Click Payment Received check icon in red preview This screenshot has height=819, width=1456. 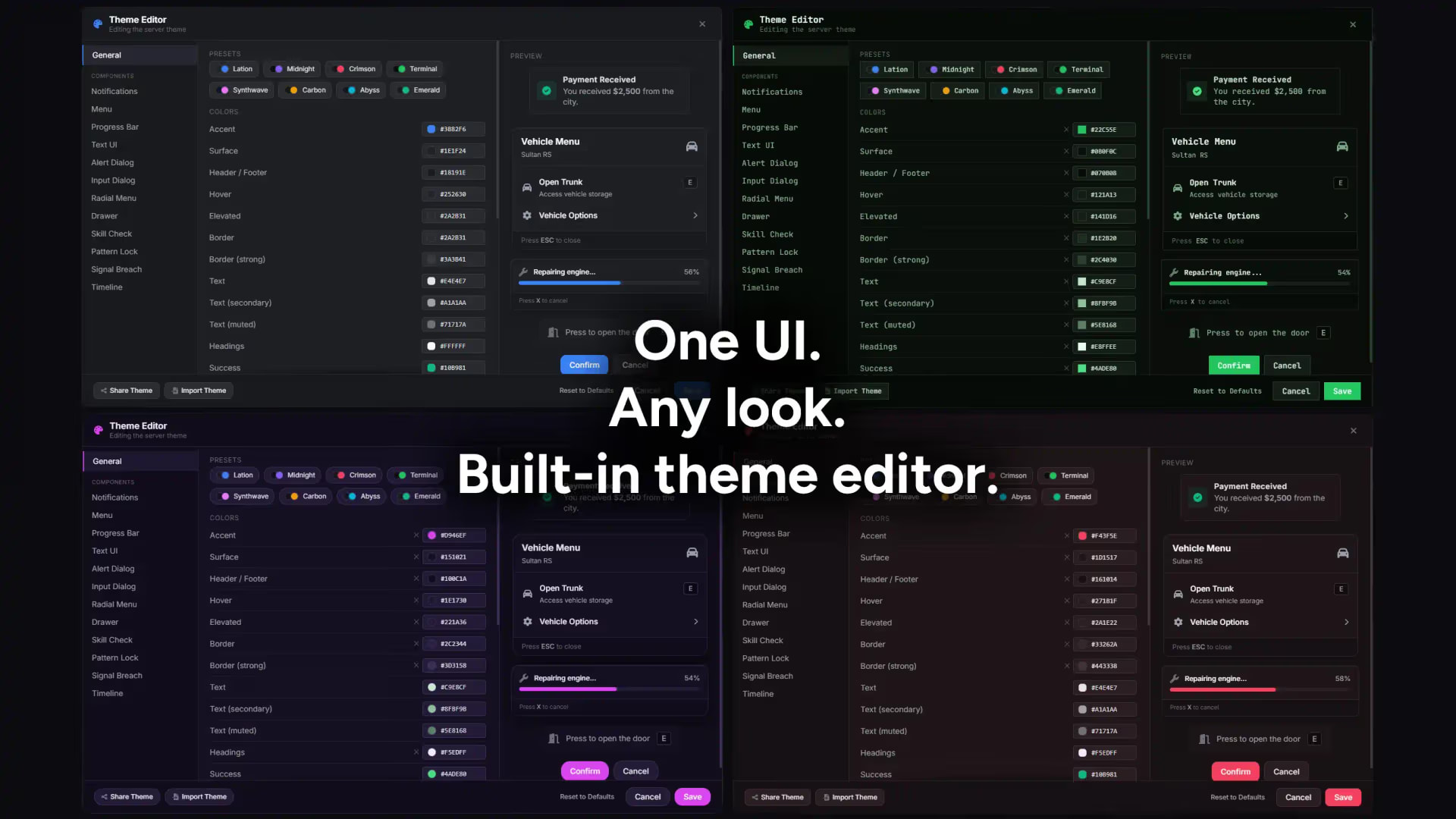pos(1197,497)
